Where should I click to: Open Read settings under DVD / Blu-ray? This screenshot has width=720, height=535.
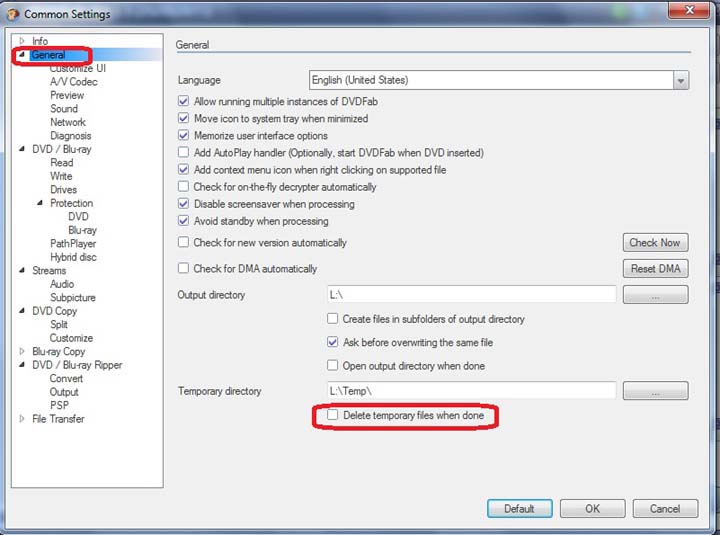(x=62, y=163)
